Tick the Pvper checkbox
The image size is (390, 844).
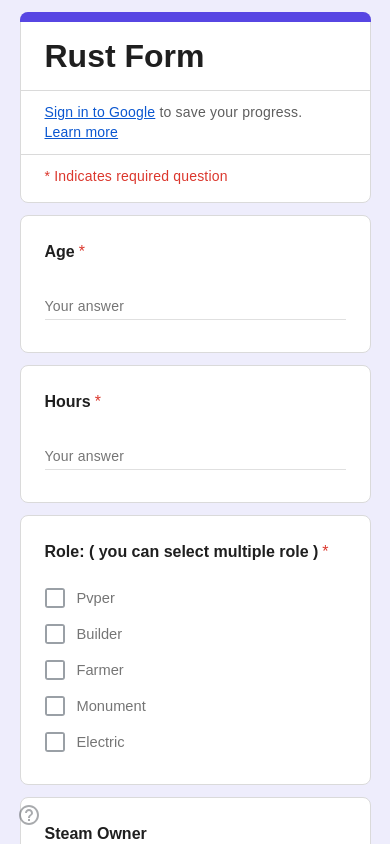55,598
